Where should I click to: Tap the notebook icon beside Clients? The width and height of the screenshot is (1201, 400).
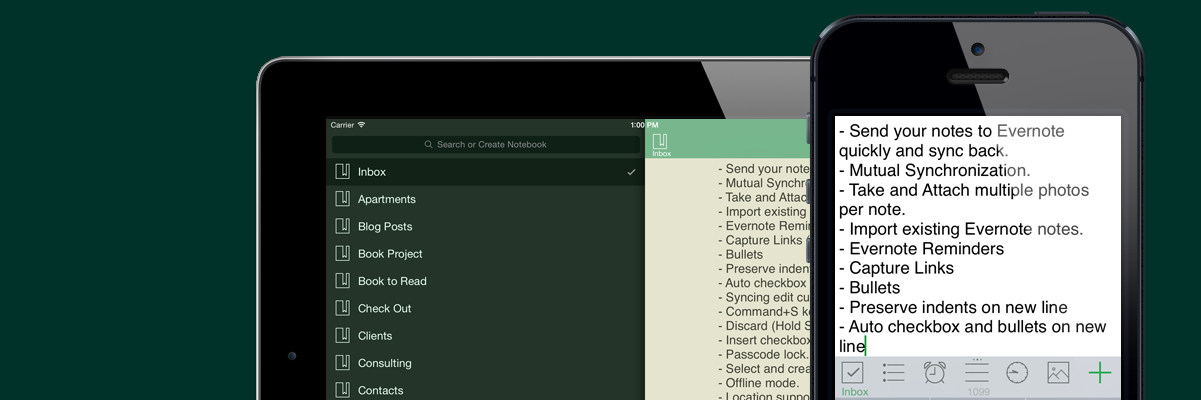click(342, 335)
